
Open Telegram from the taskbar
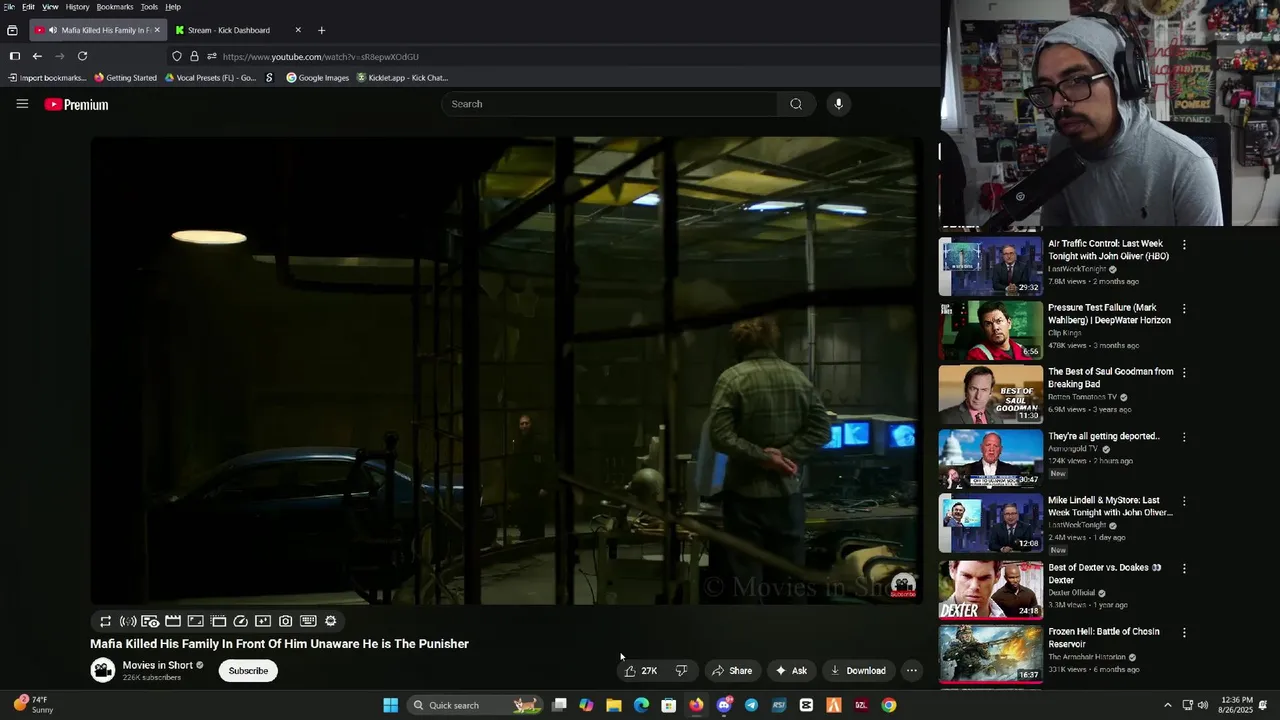pos(751,705)
